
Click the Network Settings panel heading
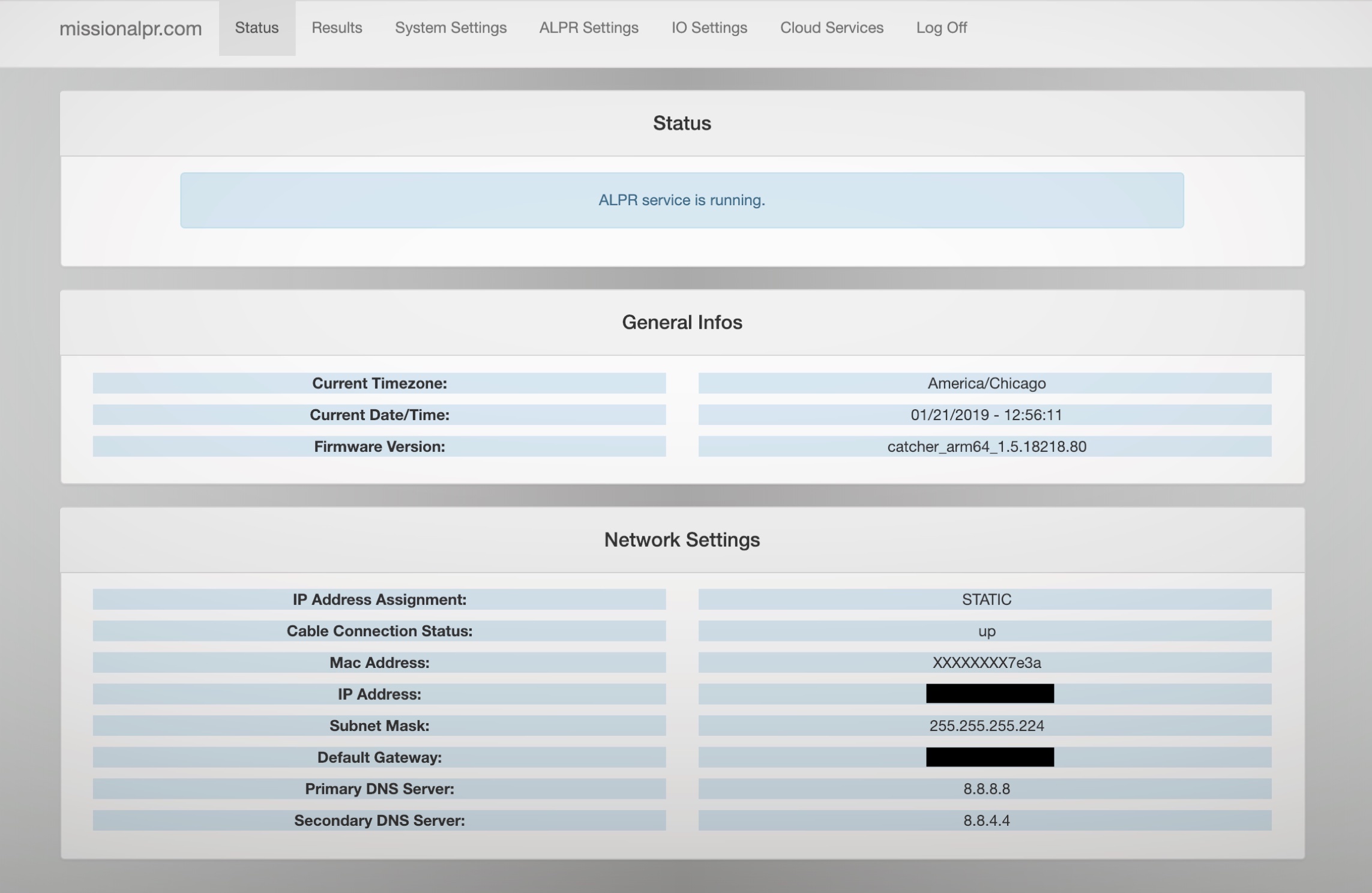(x=682, y=540)
